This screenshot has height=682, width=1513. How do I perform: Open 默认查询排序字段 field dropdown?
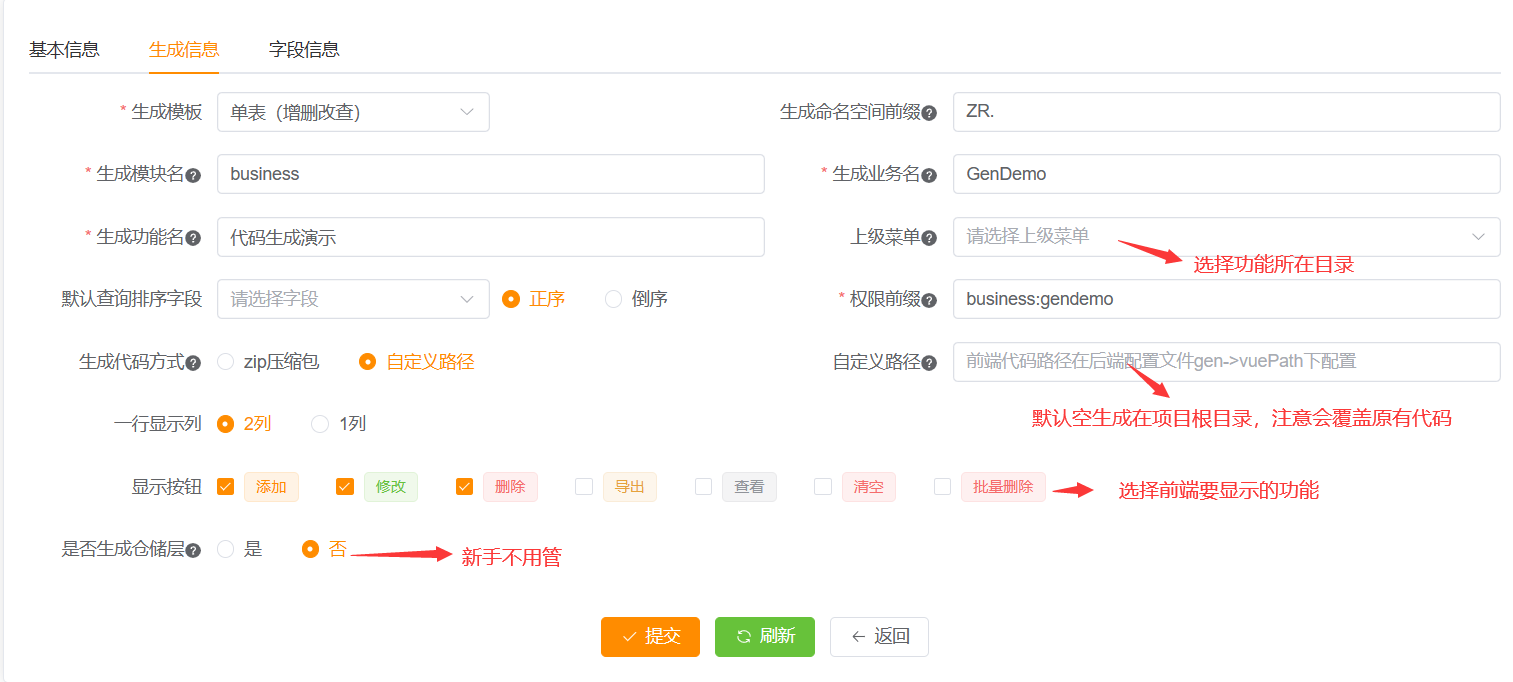(353, 299)
